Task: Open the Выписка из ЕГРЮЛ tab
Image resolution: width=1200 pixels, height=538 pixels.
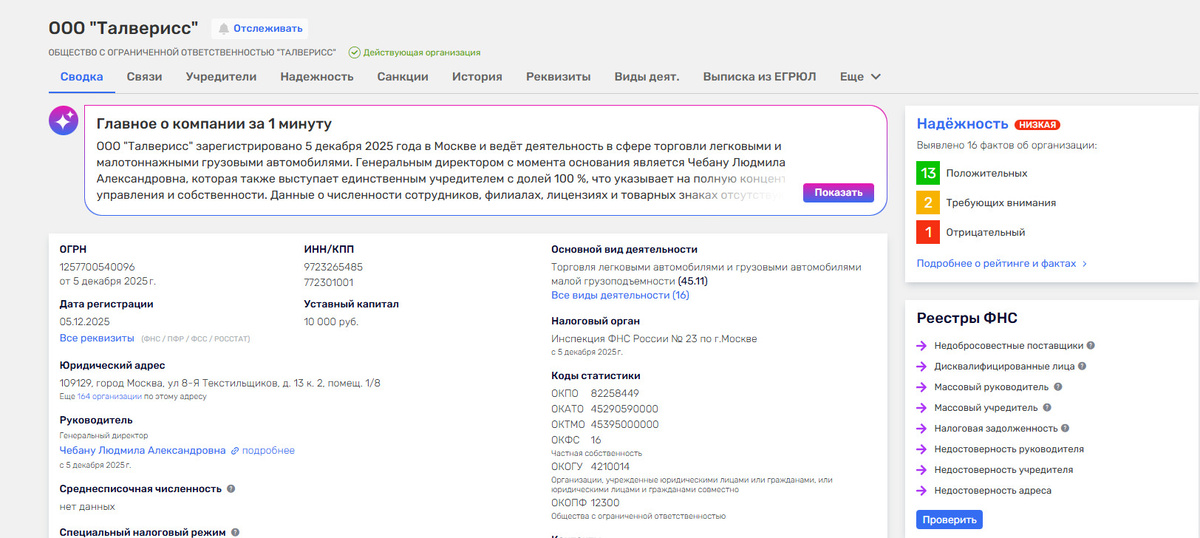Action: [x=760, y=77]
